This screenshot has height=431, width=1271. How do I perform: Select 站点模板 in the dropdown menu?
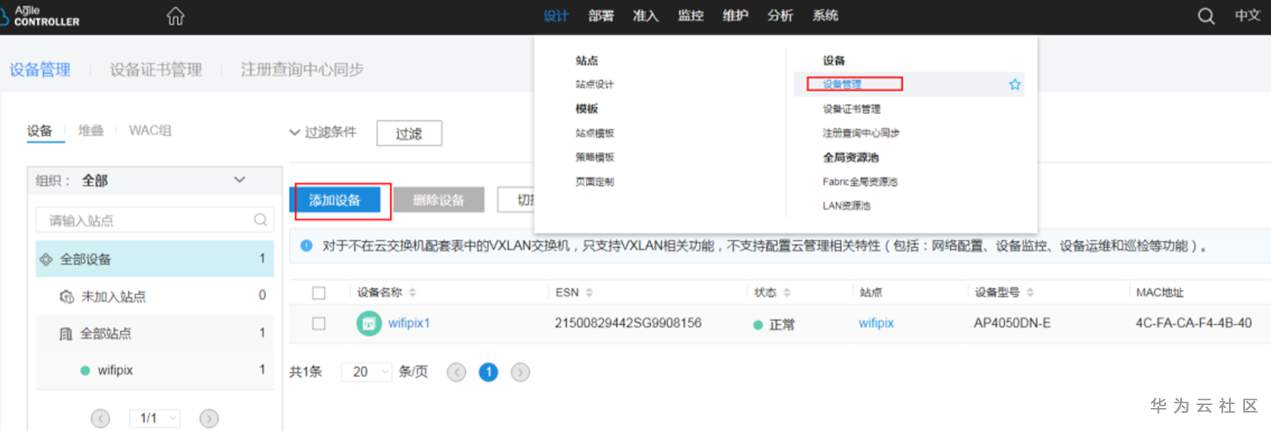[x=595, y=133]
